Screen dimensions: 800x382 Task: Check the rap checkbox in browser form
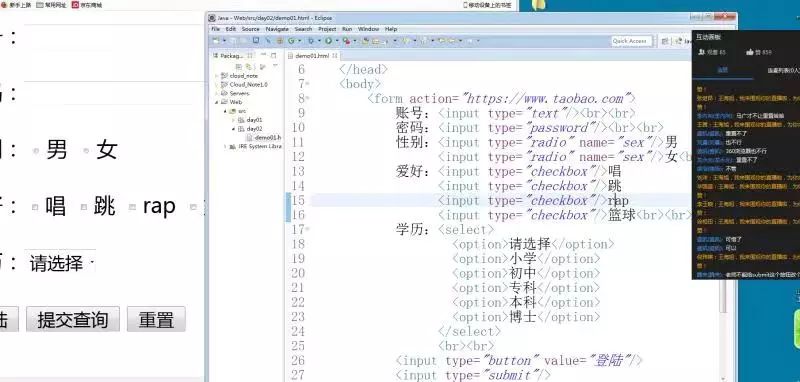pos(132,207)
